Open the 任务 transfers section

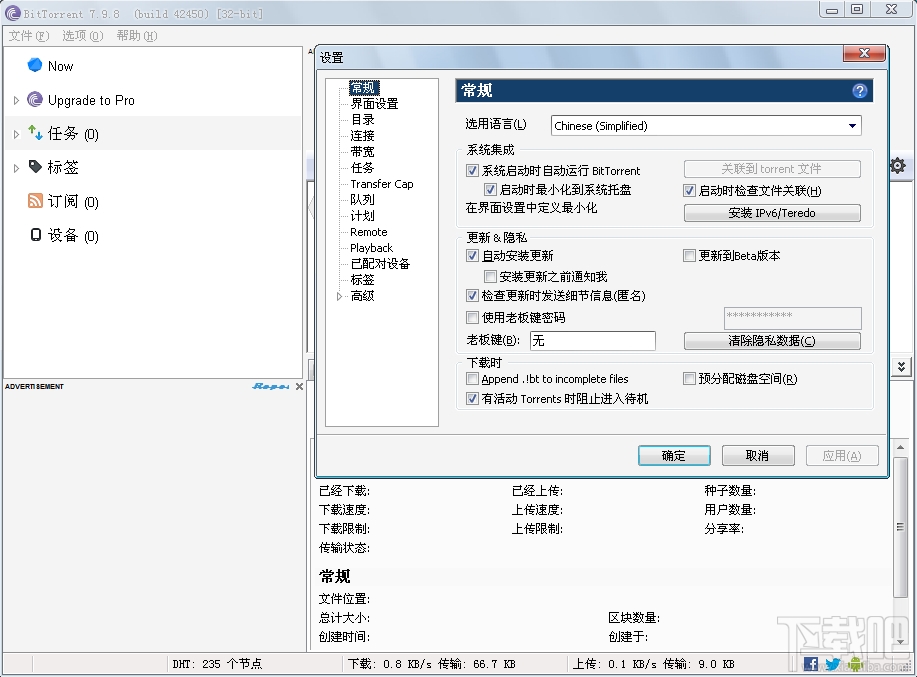65,133
